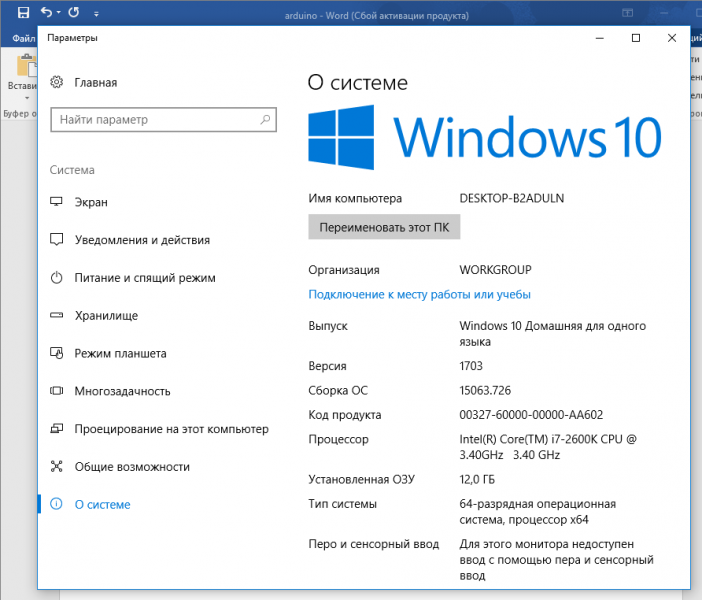Click the Save icon in Word title bar
The width and height of the screenshot is (702, 600).
point(23,12)
